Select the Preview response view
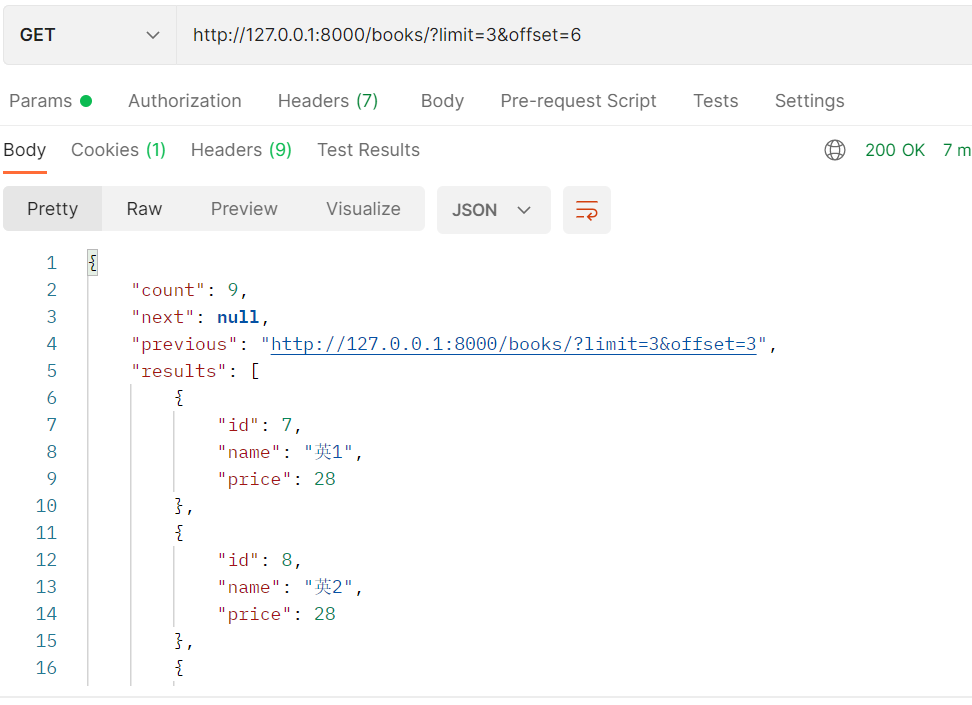The width and height of the screenshot is (972, 705). tap(244, 209)
